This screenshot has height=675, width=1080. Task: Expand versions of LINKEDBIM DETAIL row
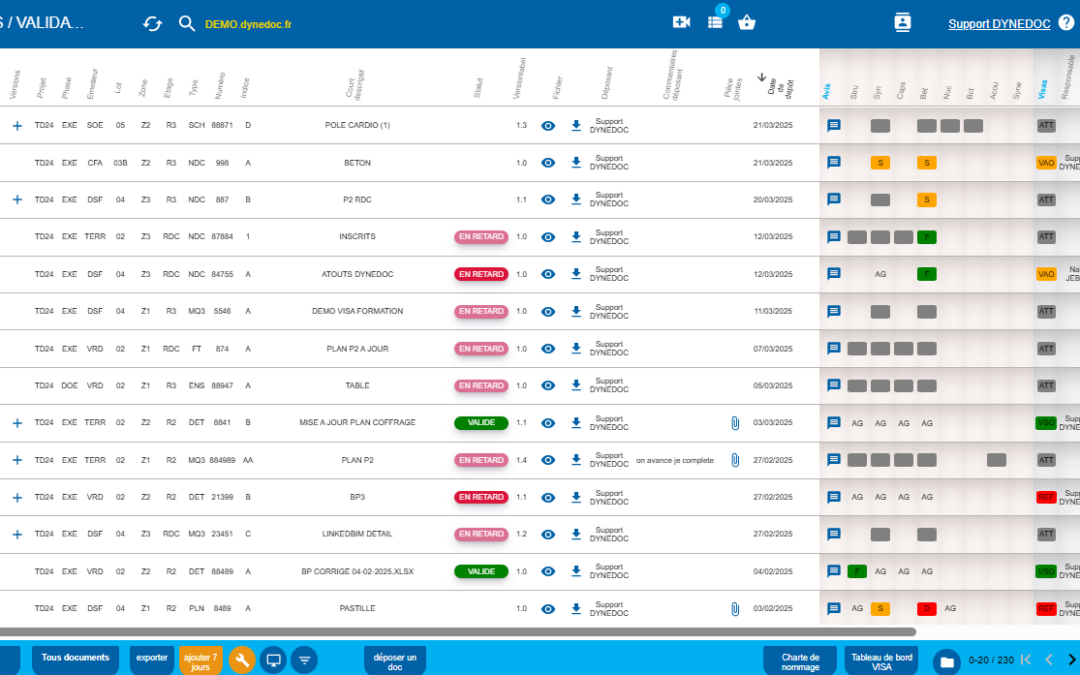[17, 534]
